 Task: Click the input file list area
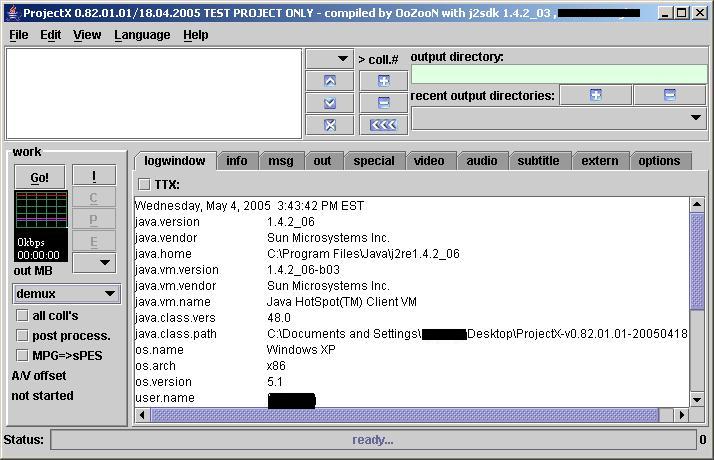pos(153,93)
